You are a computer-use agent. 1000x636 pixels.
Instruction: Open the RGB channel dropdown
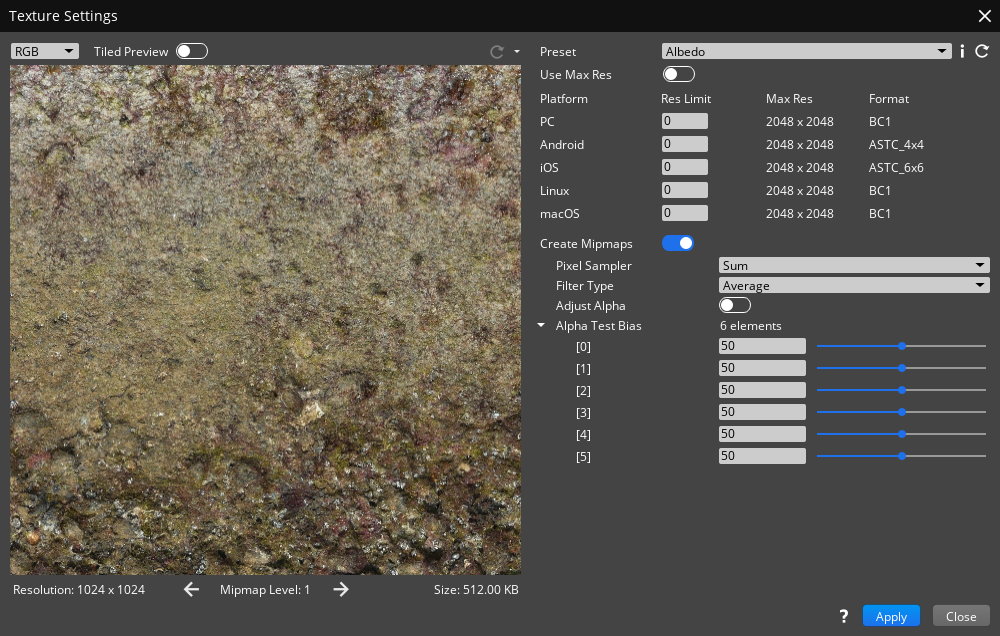tap(45, 51)
